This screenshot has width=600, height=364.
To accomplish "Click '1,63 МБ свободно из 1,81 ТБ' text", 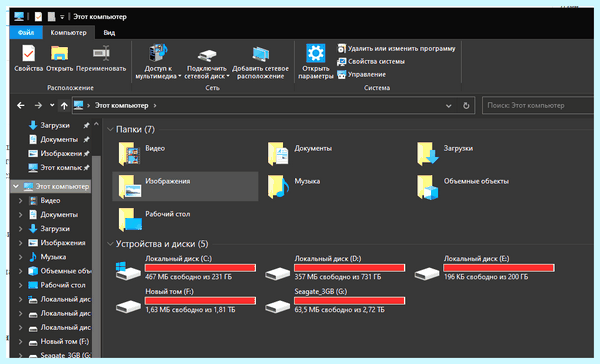I will 190,310.
